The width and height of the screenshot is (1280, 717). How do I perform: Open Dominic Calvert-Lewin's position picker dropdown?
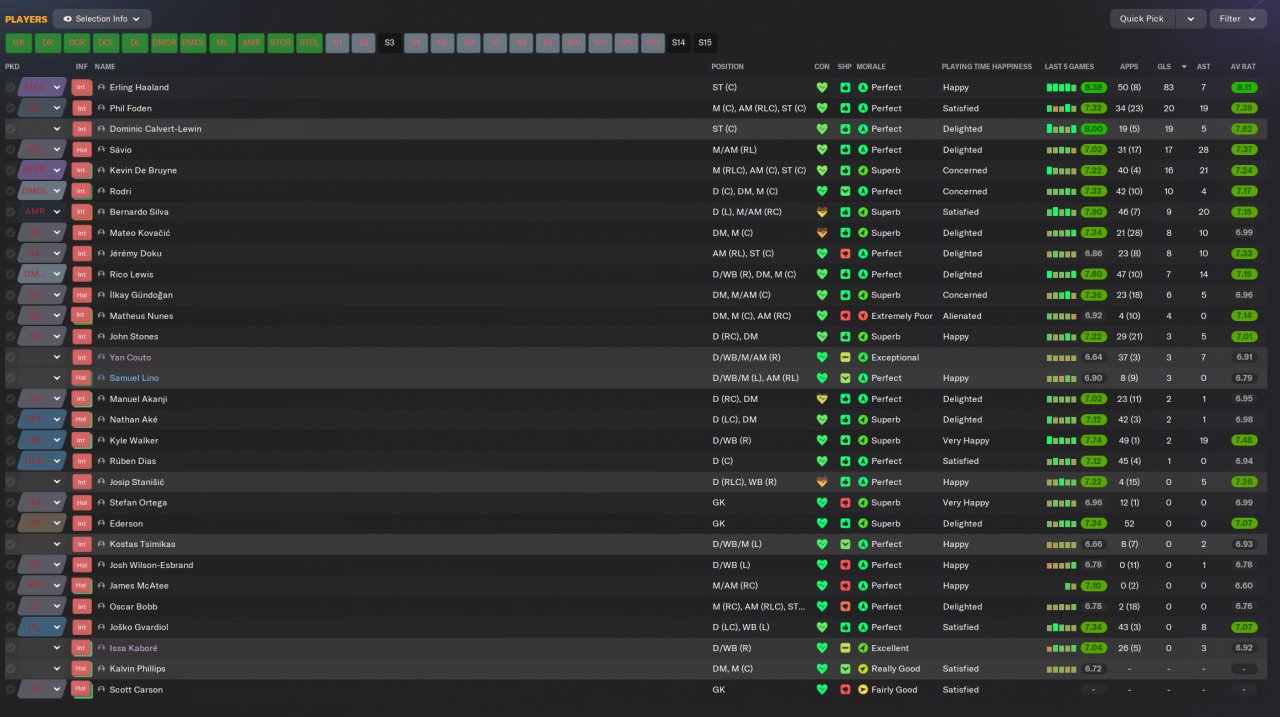pos(57,129)
